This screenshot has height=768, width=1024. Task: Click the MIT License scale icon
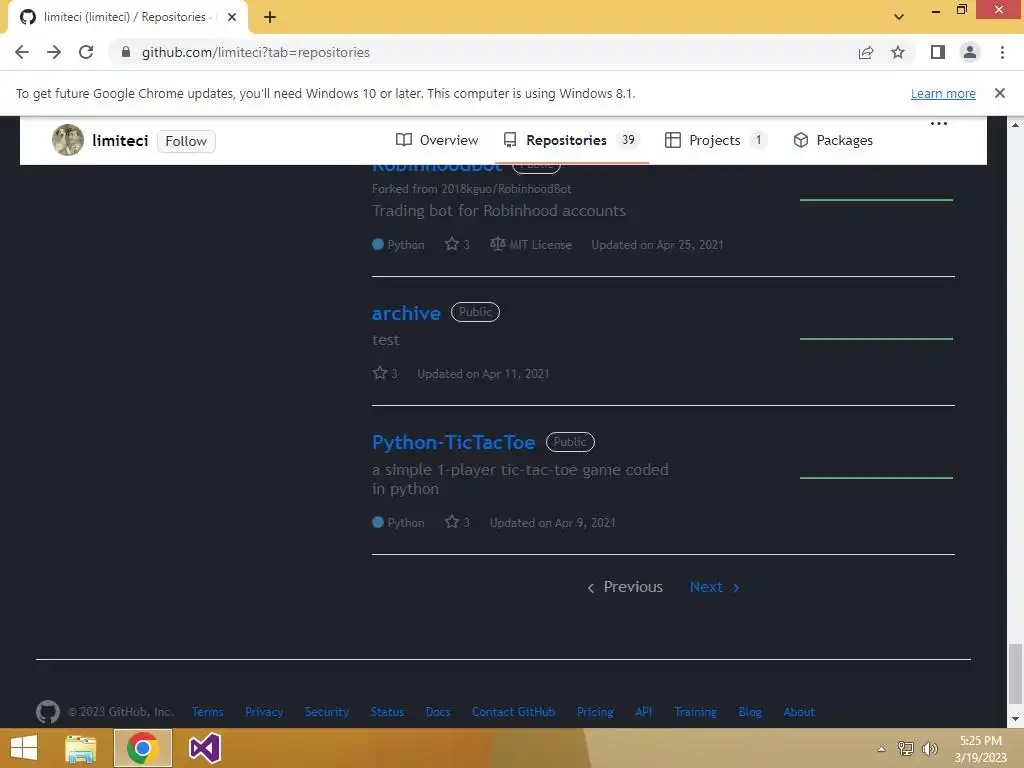coord(498,244)
